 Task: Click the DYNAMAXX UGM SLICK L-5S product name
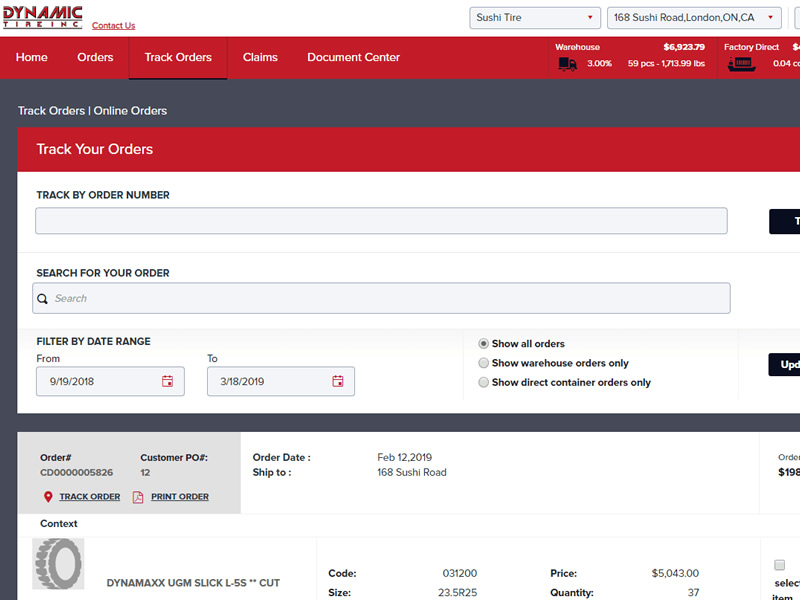pyautogui.click(x=193, y=583)
